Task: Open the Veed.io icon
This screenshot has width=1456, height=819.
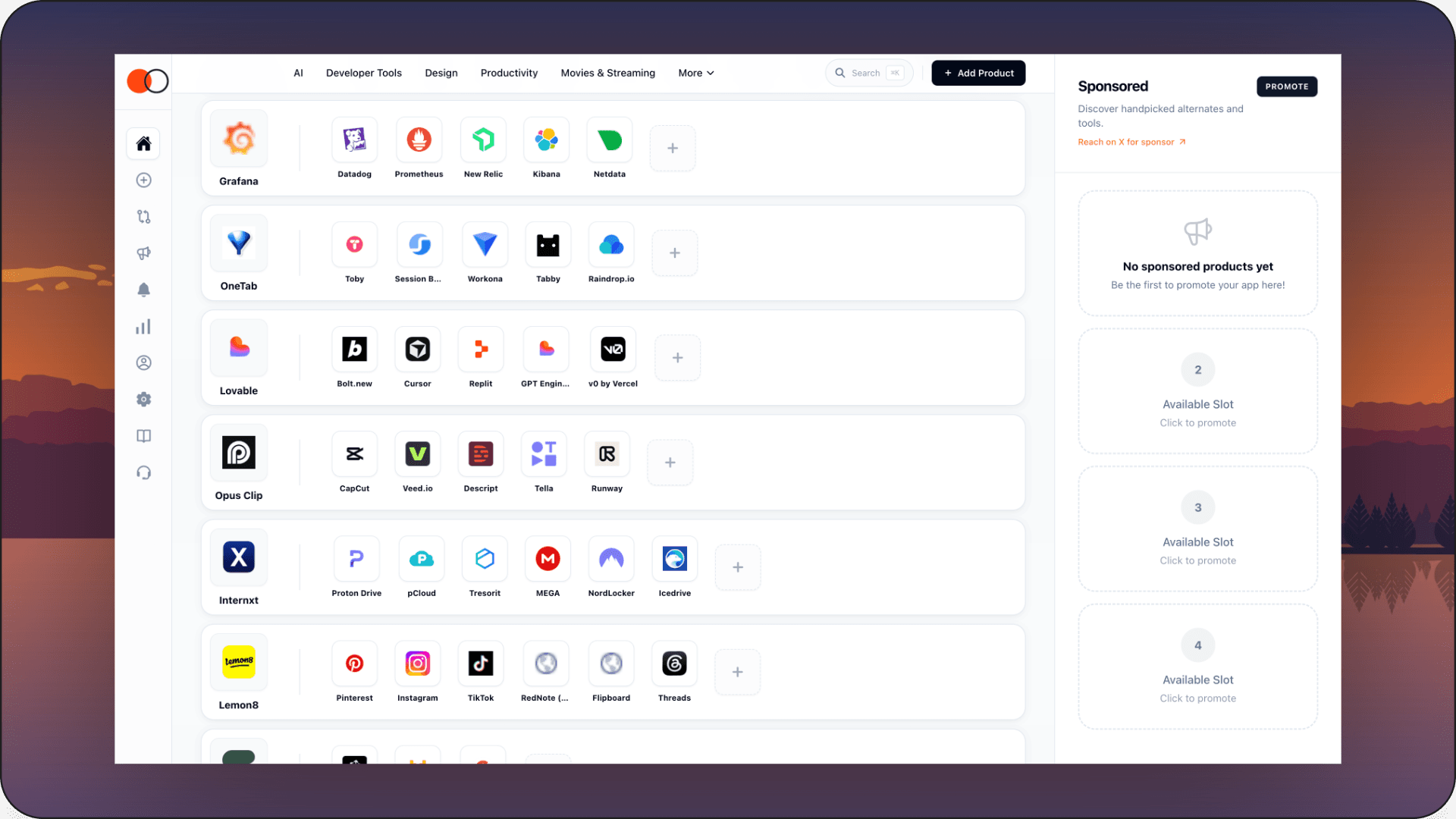Action: pyautogui.click(x=417, y=453)
